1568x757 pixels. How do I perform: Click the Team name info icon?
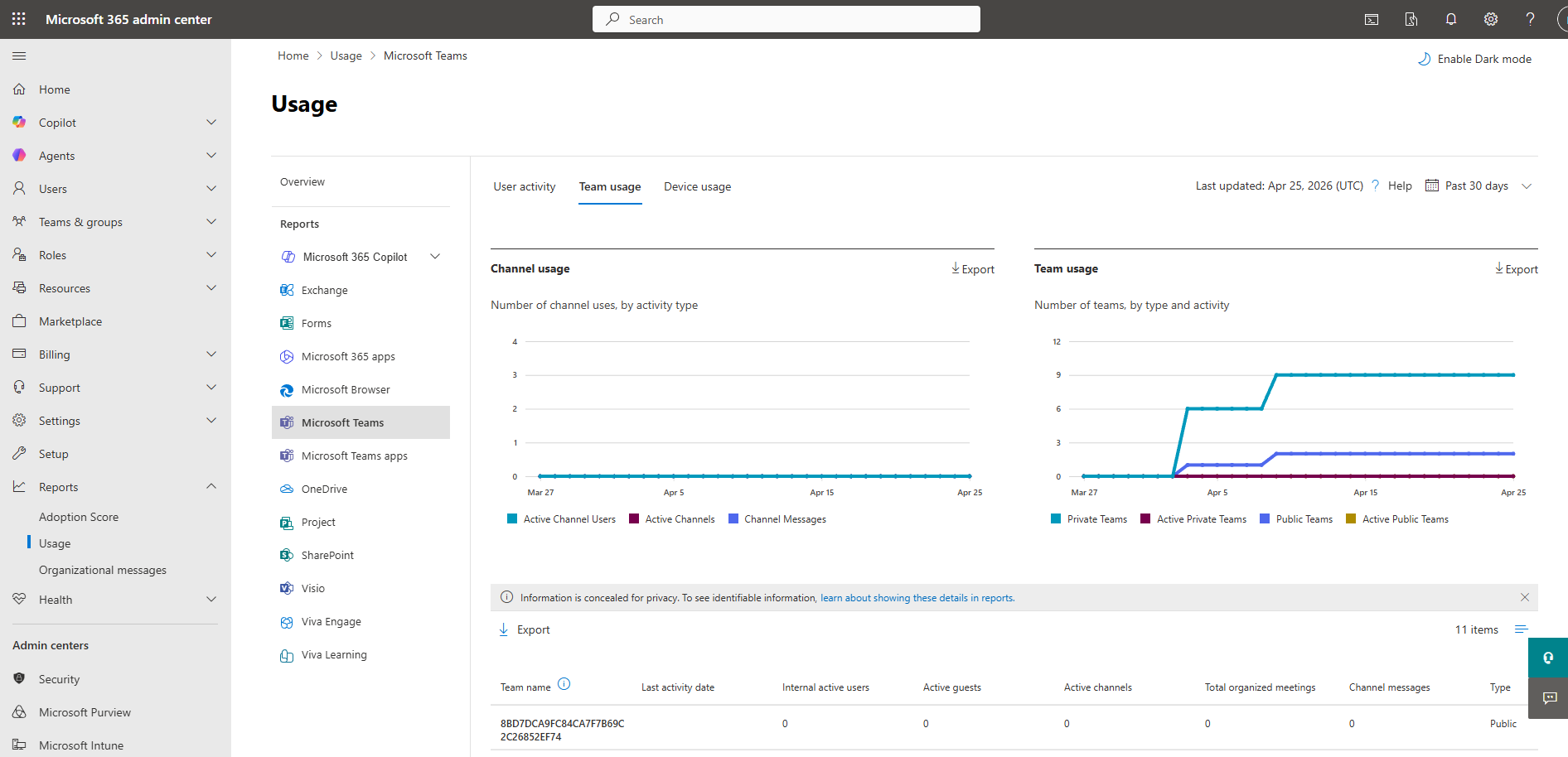(x=564, y=683)
